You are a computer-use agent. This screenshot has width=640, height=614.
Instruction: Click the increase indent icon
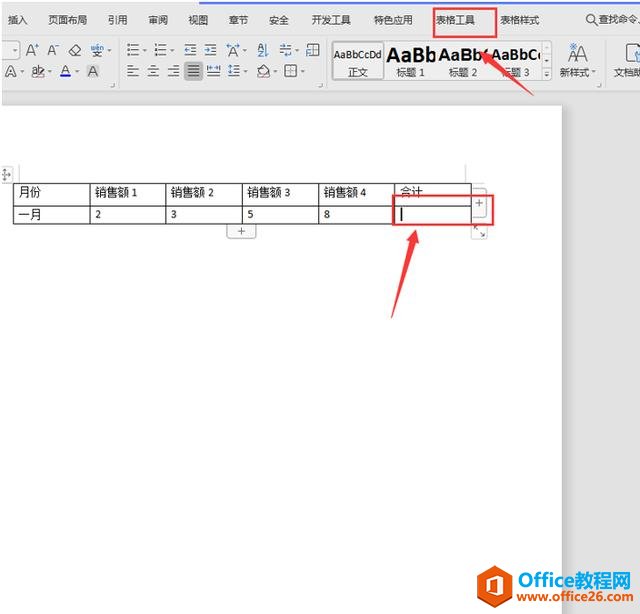point(211,50)
